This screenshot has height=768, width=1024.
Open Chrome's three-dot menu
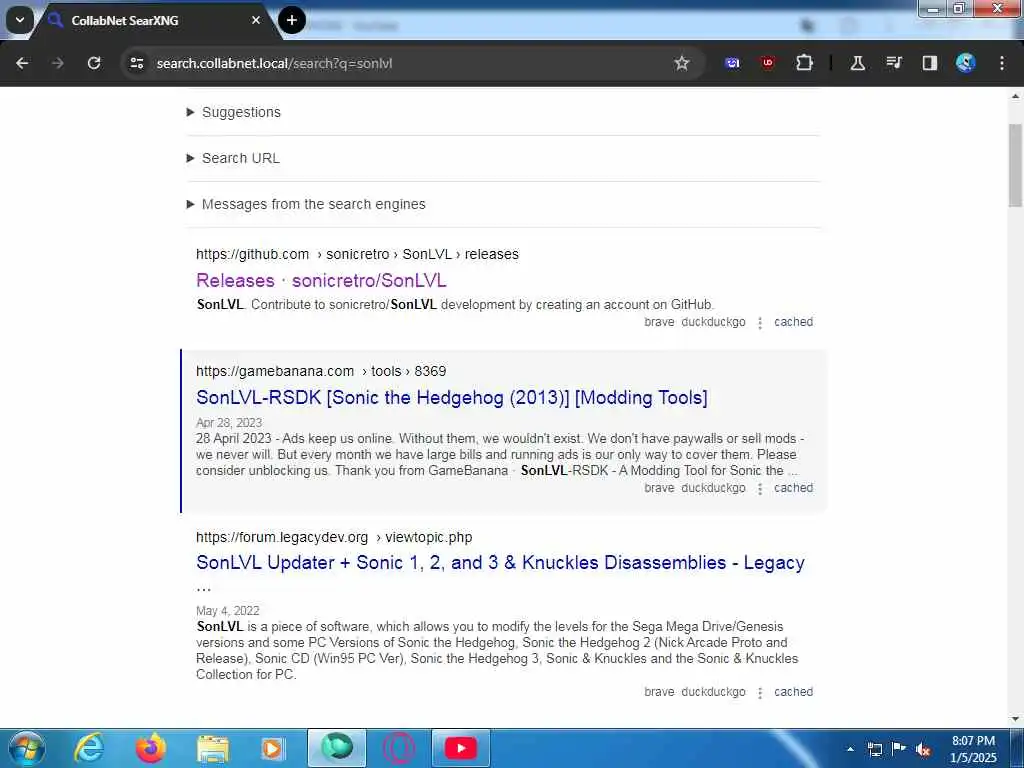[1001, 63]
